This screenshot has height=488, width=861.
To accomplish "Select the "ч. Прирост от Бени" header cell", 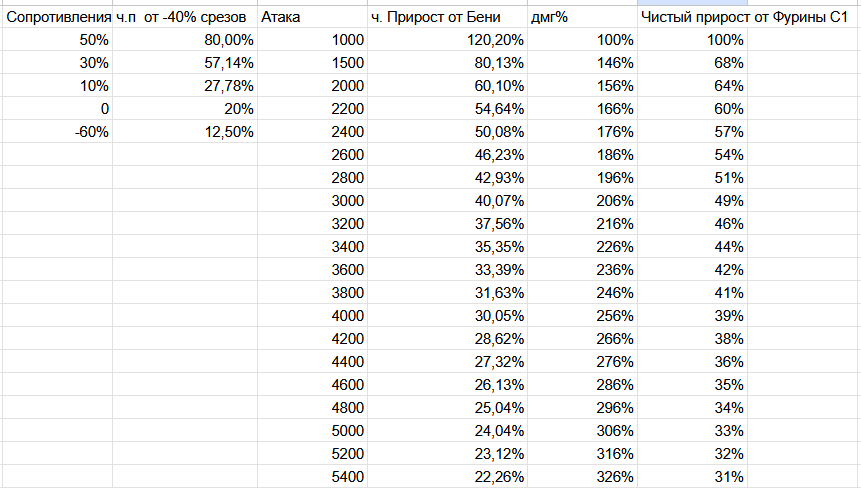I will pyautogui.click(x=446, y=18).
